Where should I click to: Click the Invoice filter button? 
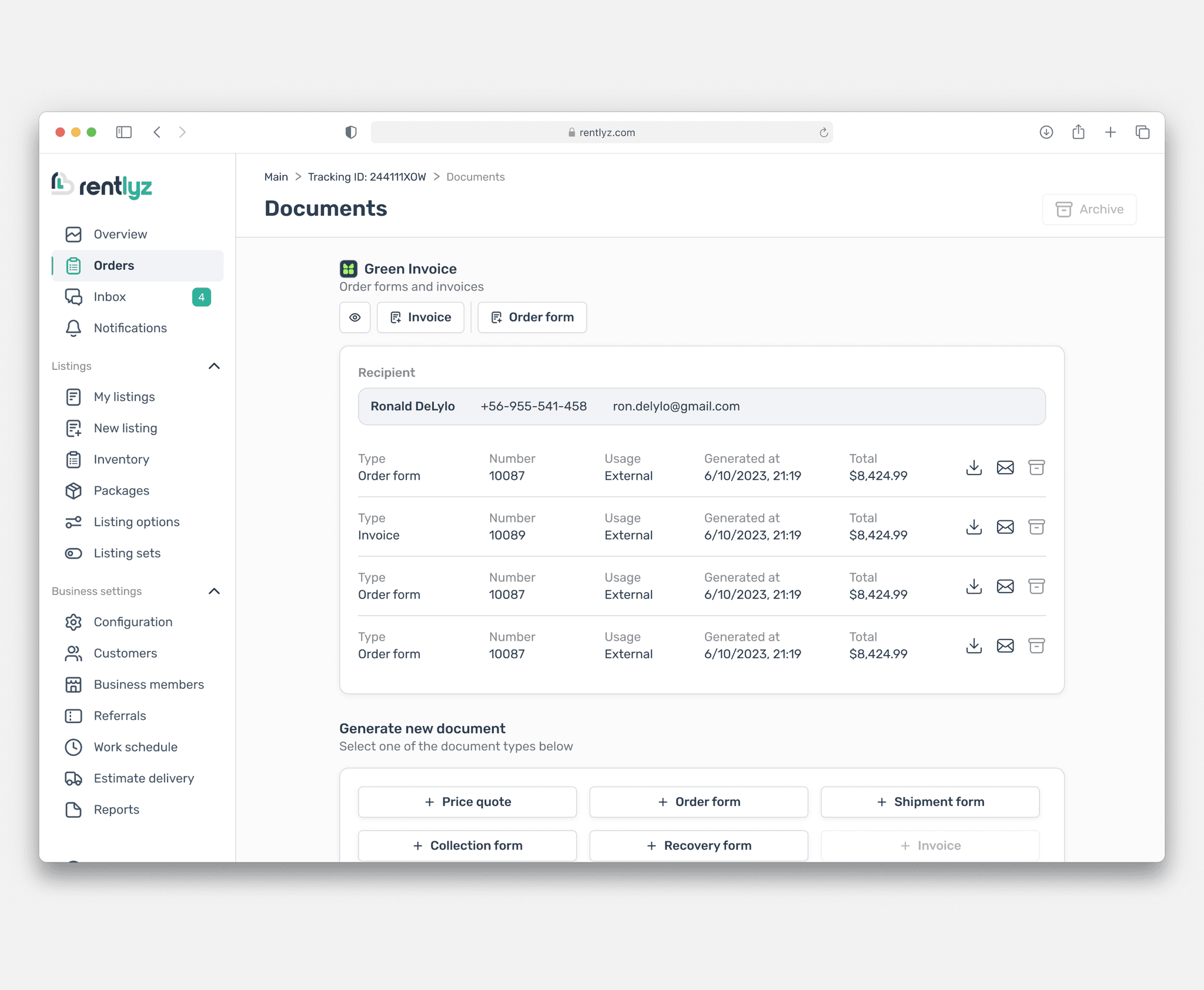click(420, 317)
